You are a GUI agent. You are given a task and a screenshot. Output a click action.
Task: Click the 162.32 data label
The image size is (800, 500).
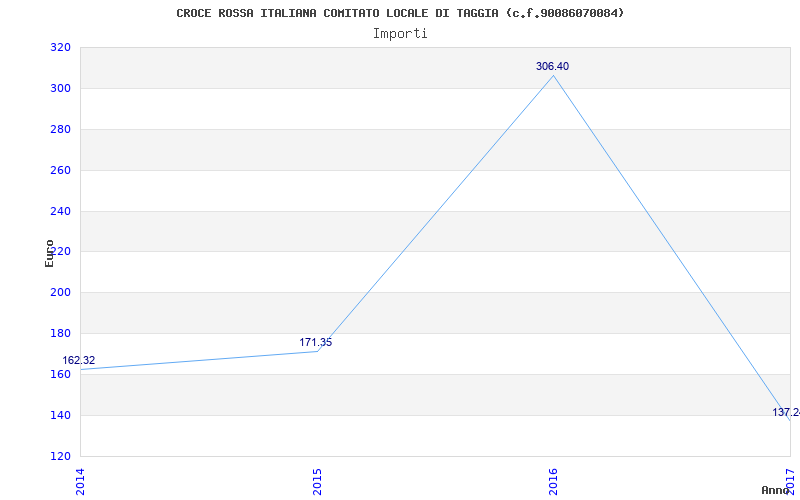79,361
